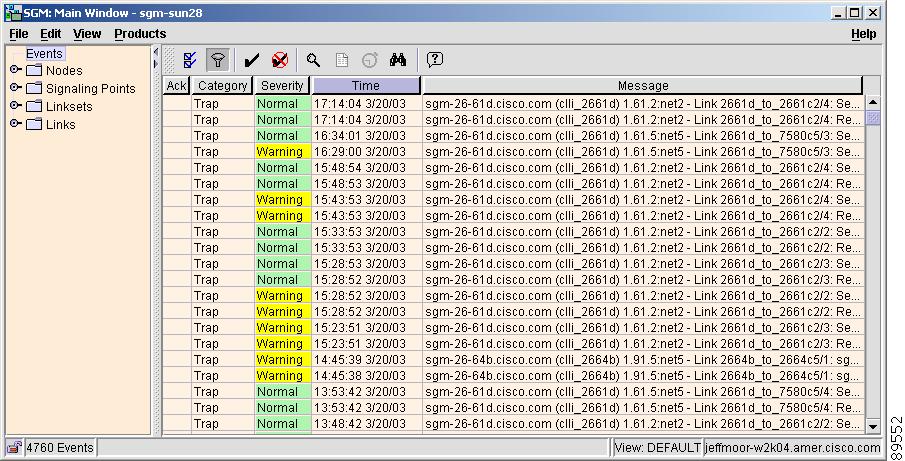Click the Edit Notes document icon
This screenshot has width=905, height=461.
342,59
